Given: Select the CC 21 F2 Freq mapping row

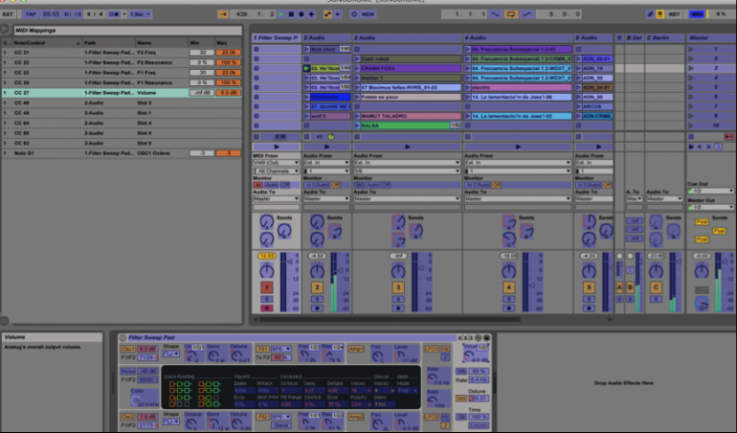Looking at the screenshot, I should (x=122, y=52).
